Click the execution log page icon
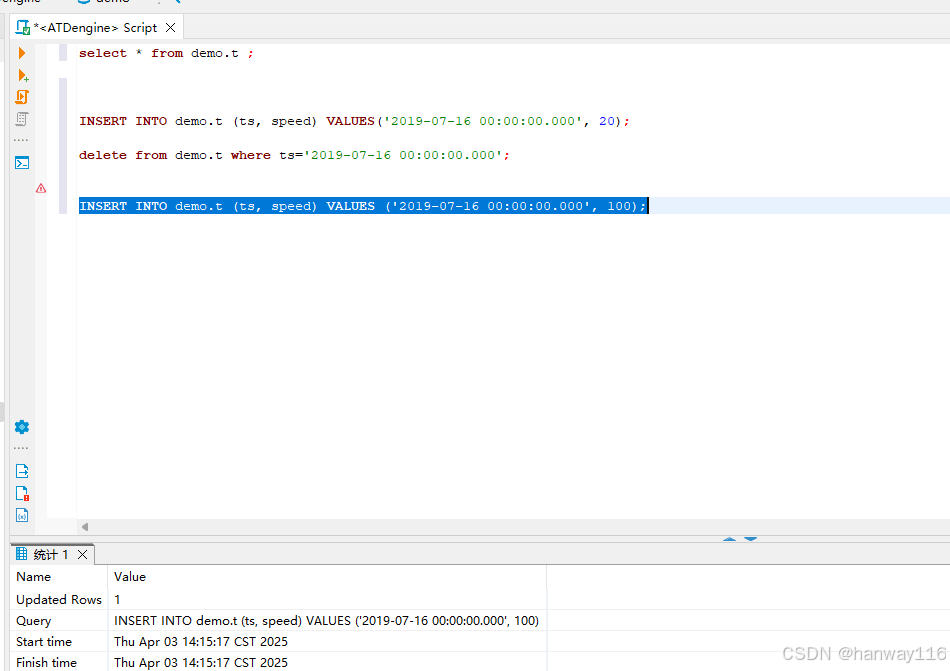950x671 pixels. pyautogui.click(x=22, y=493)
